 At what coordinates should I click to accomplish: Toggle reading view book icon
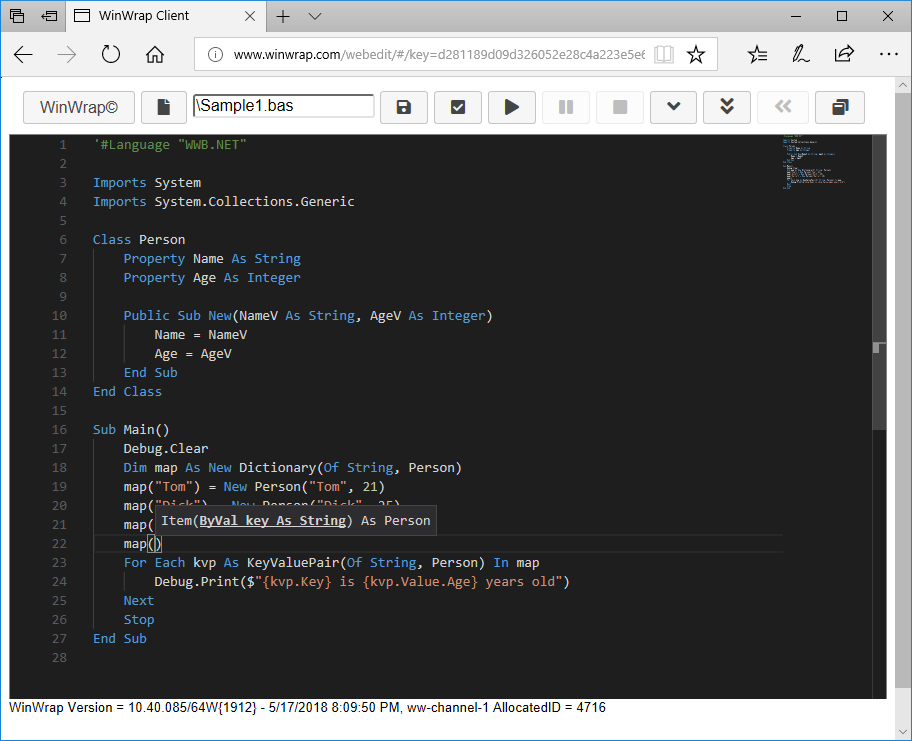[x=664, y=55]
